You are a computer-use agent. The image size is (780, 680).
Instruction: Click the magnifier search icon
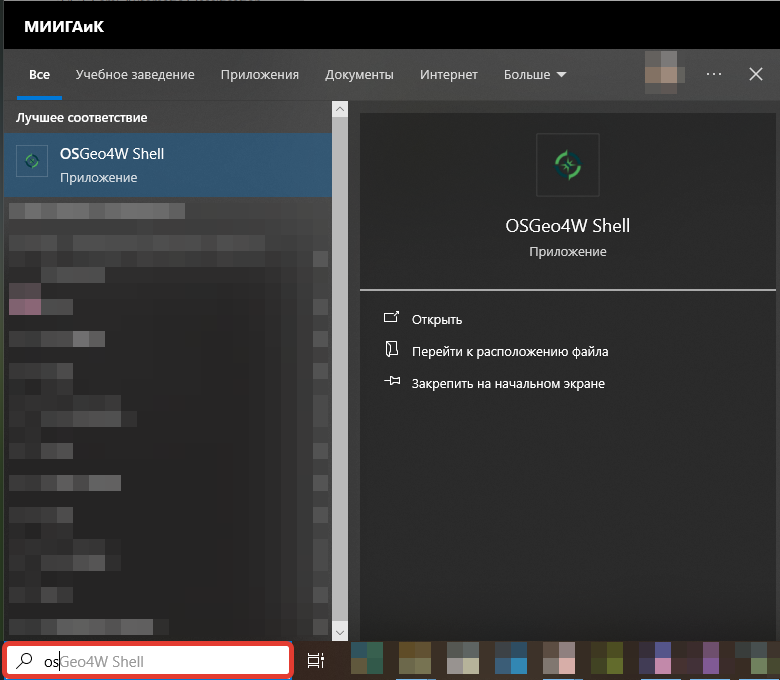(24, 661)
